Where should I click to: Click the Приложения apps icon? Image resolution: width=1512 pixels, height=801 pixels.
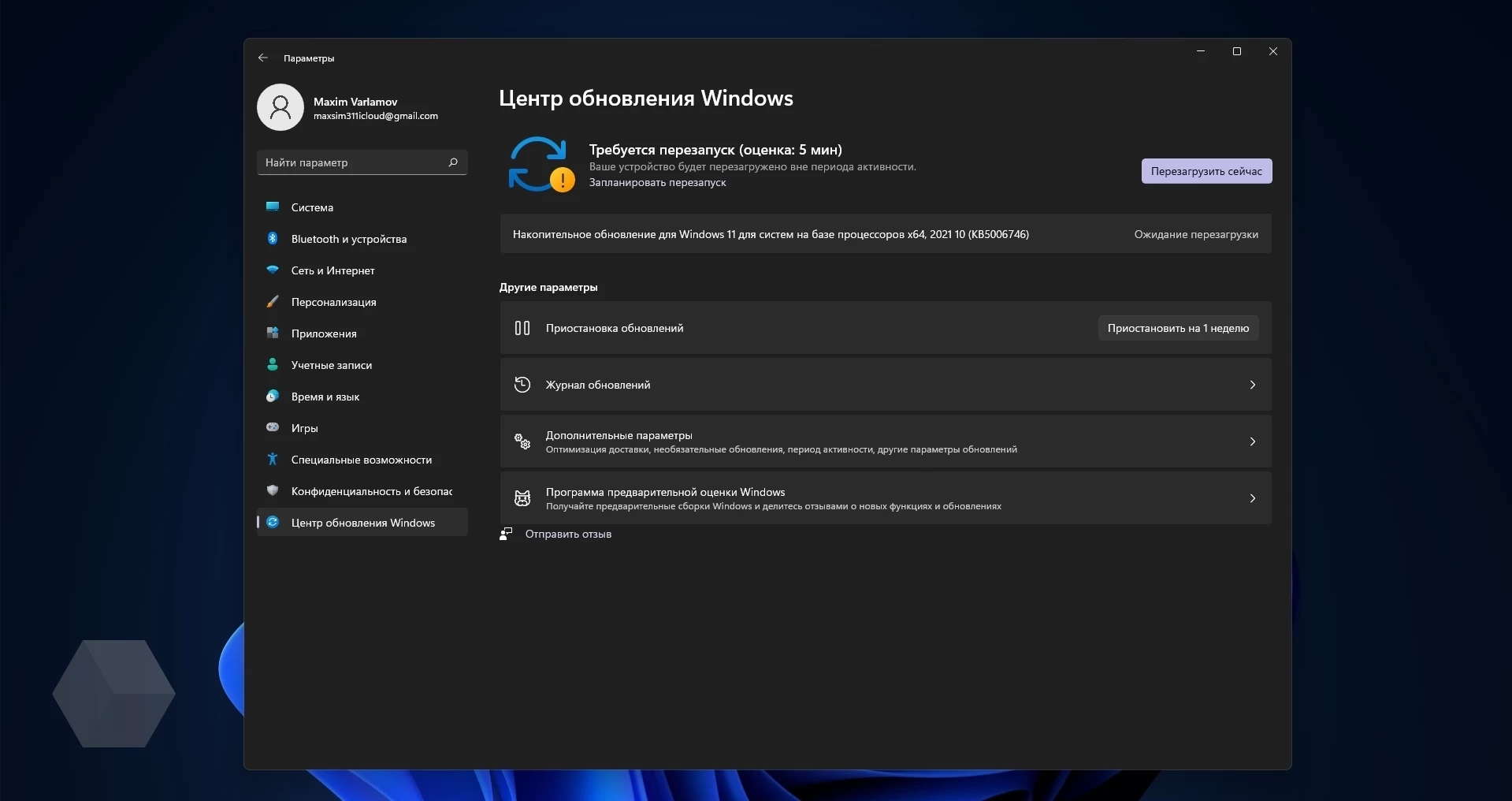pyautogui.click(x=273, y=333)
